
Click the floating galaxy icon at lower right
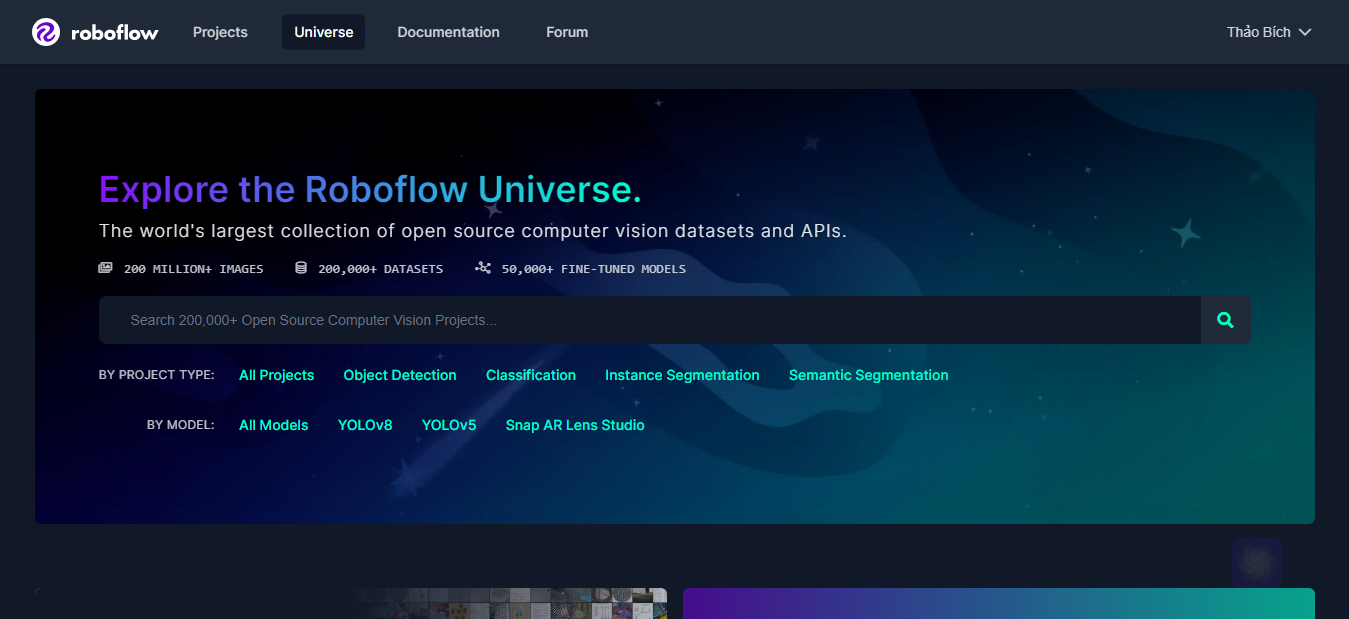point(1256,563)
